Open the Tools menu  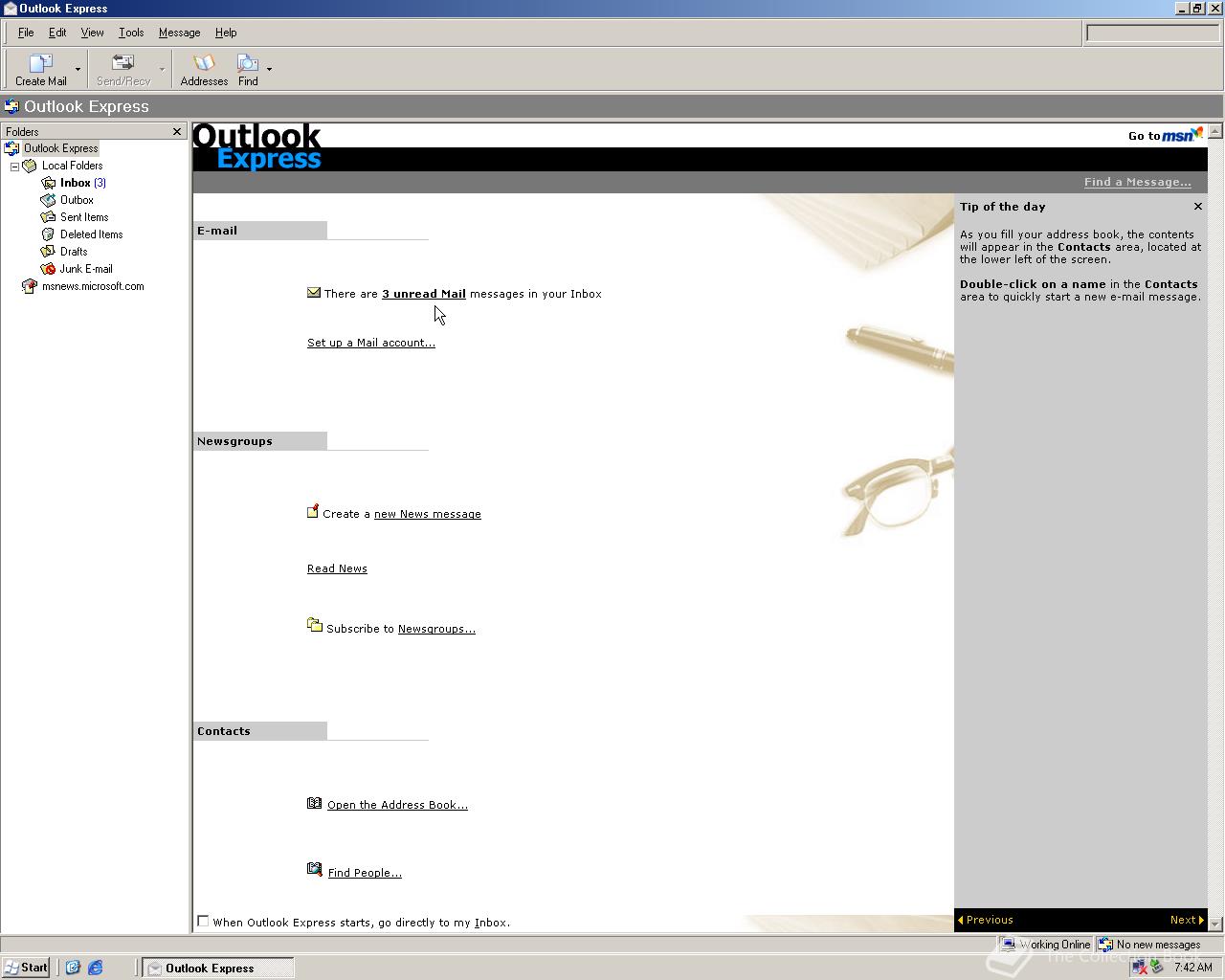tap(131, 33)
